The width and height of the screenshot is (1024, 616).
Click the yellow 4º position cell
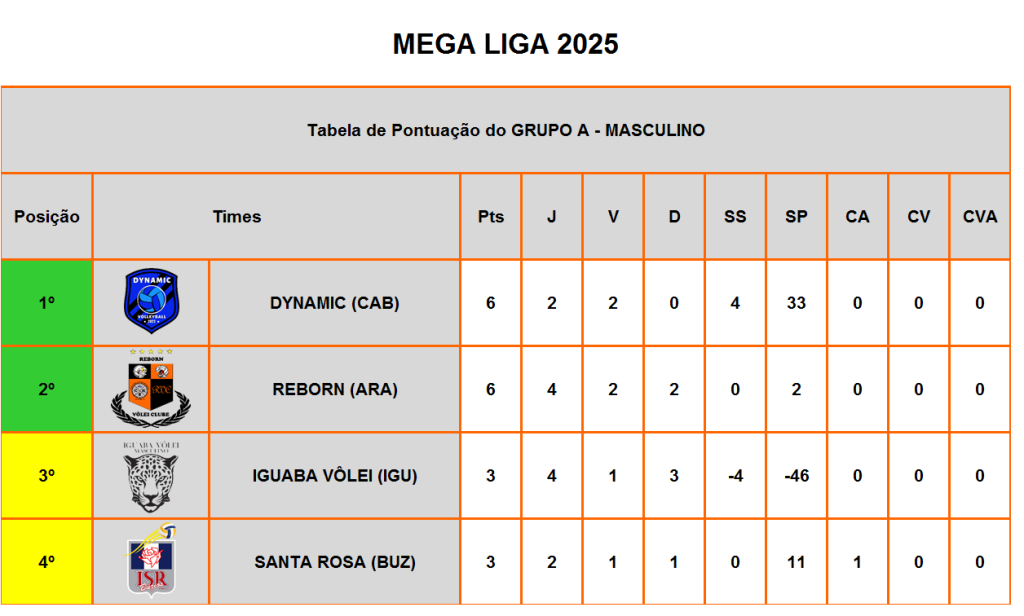46,562
